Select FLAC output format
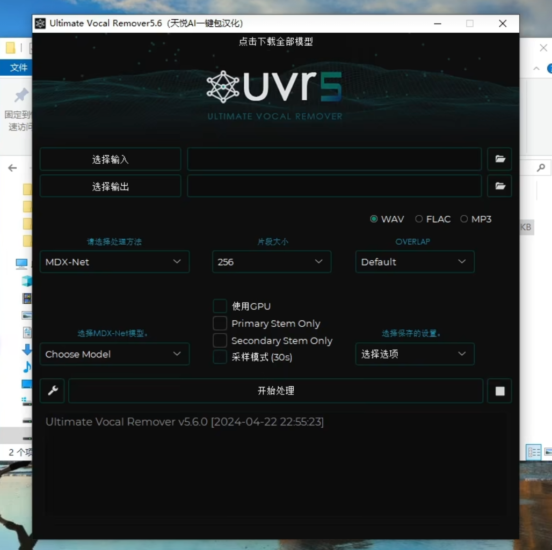The height and width of the screenshot is (550, 552). click(433, 219)
